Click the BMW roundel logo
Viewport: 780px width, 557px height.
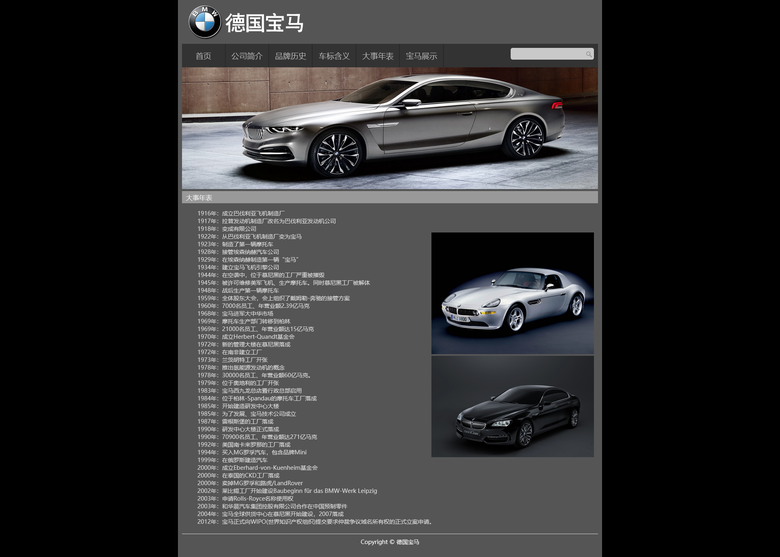pos(204,22)
